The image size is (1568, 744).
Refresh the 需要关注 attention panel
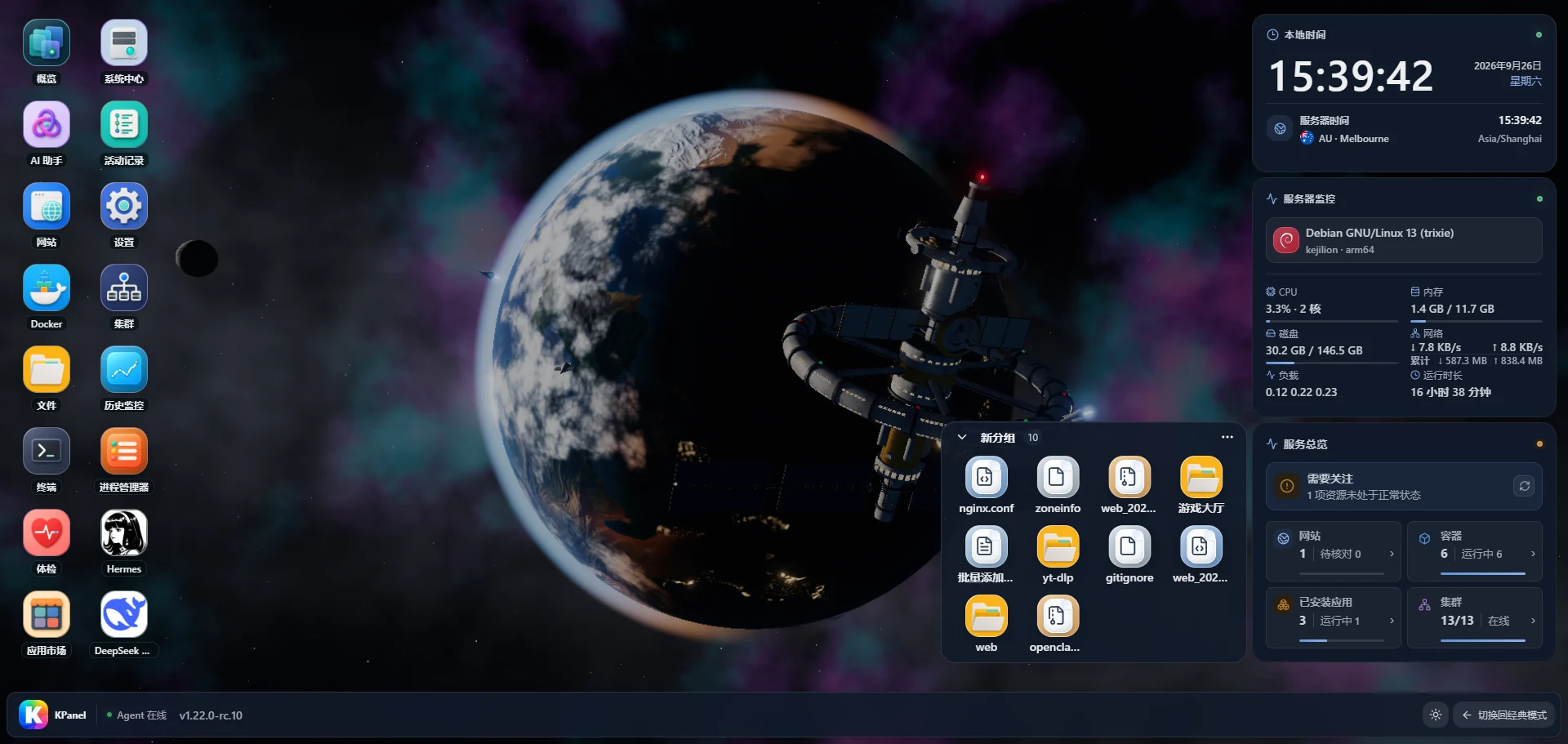point(1524,486)
